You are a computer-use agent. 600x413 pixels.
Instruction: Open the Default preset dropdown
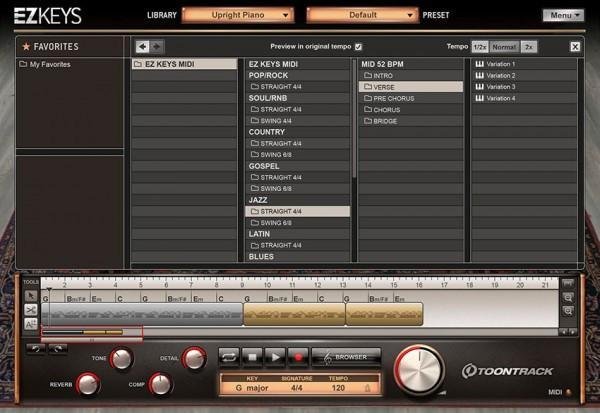[x=361, y=15]
